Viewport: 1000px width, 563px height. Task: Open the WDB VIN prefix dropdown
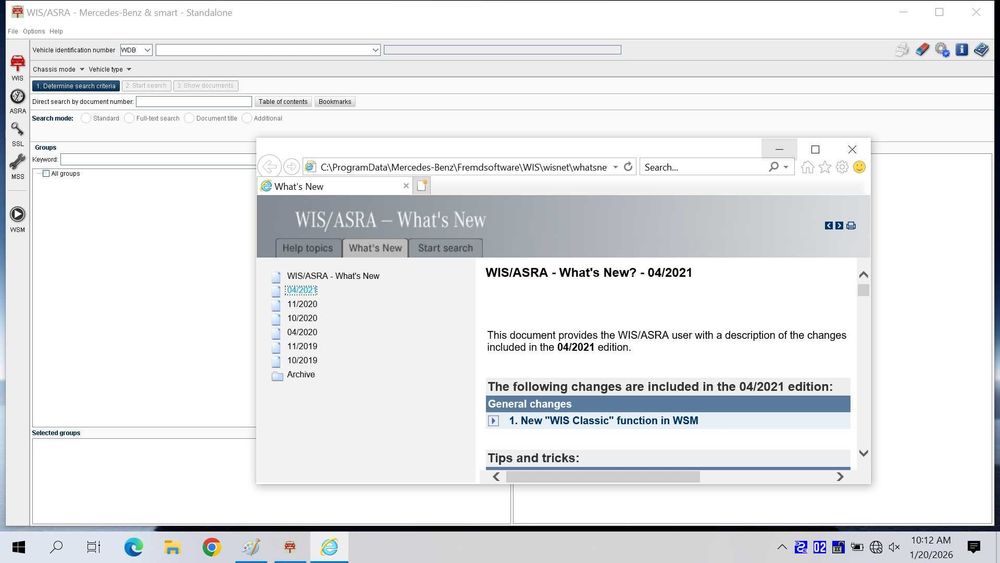(136, 50)
